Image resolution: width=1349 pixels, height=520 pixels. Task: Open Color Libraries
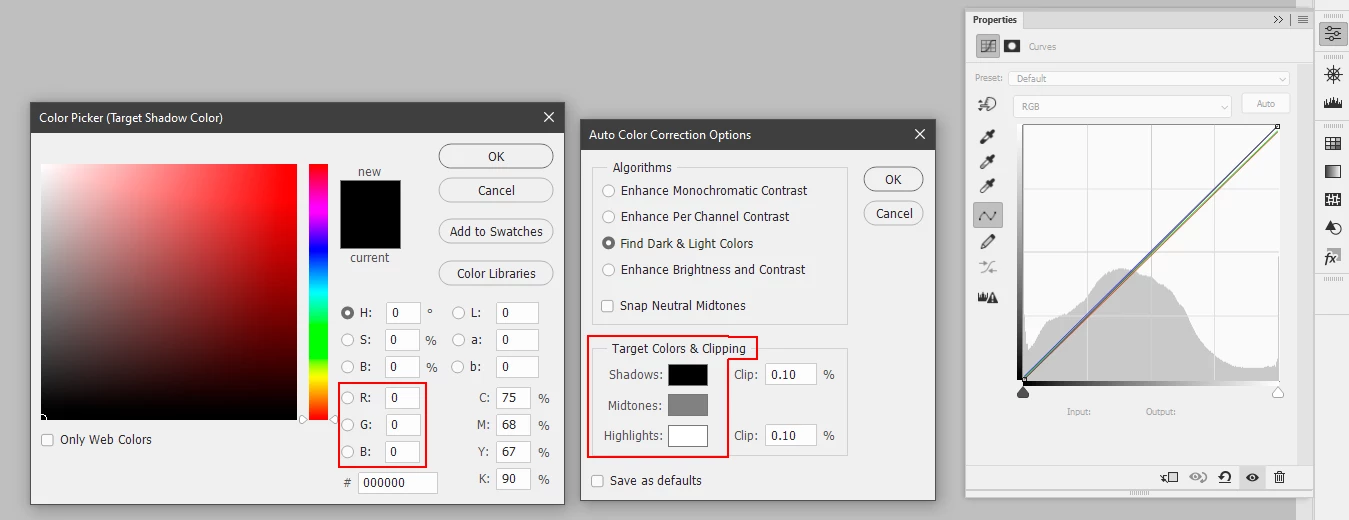pyautogui.click(x=496, y=273)
